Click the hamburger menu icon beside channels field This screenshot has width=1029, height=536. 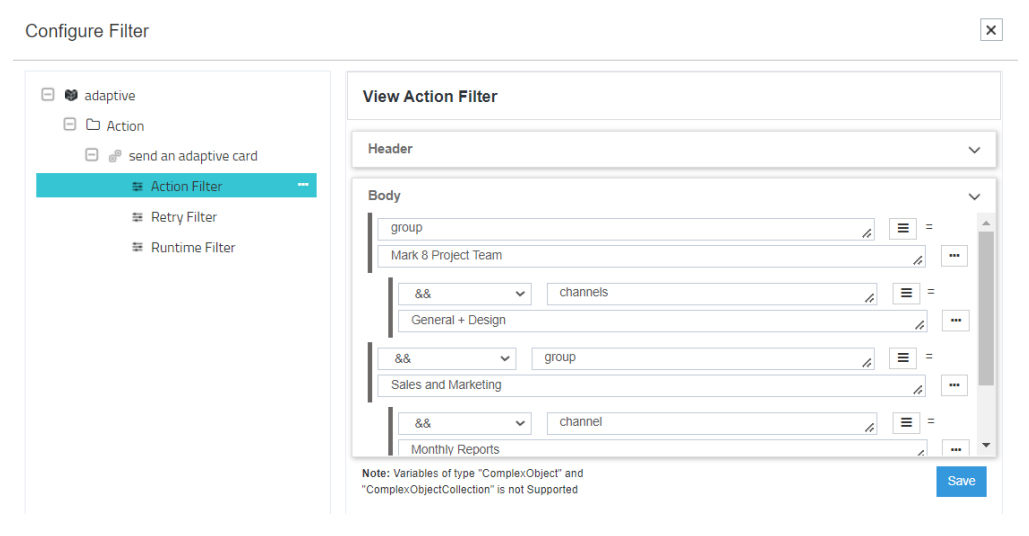[906, 294]
